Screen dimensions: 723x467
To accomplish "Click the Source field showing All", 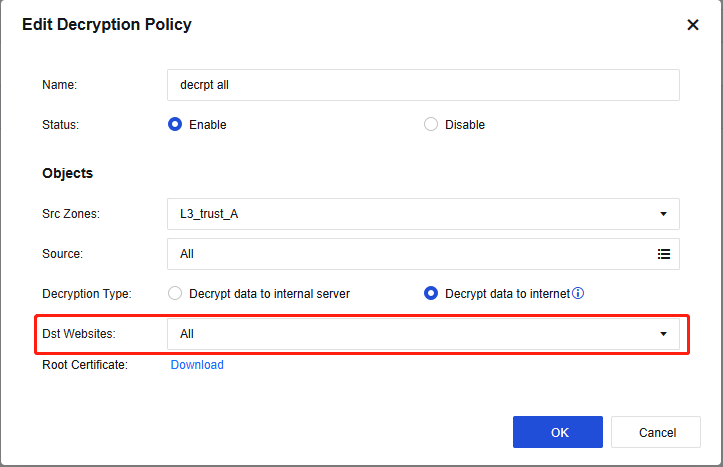I will (x=400, y=254).
